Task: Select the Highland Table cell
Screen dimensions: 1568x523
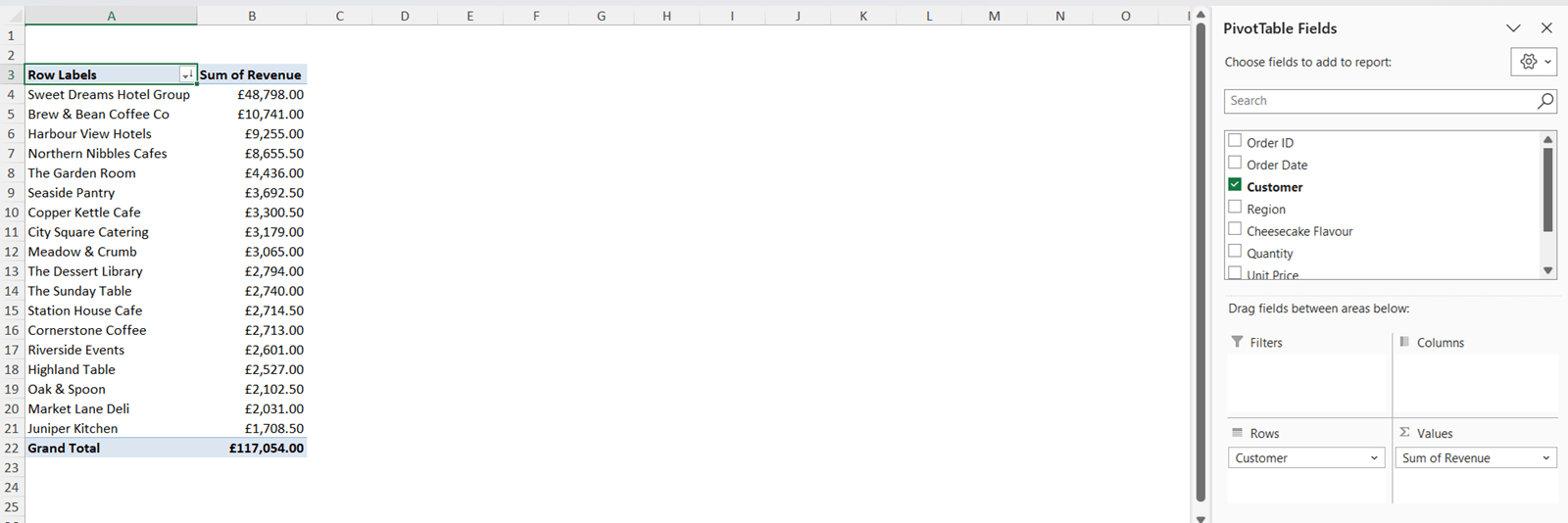Action: 111,369
